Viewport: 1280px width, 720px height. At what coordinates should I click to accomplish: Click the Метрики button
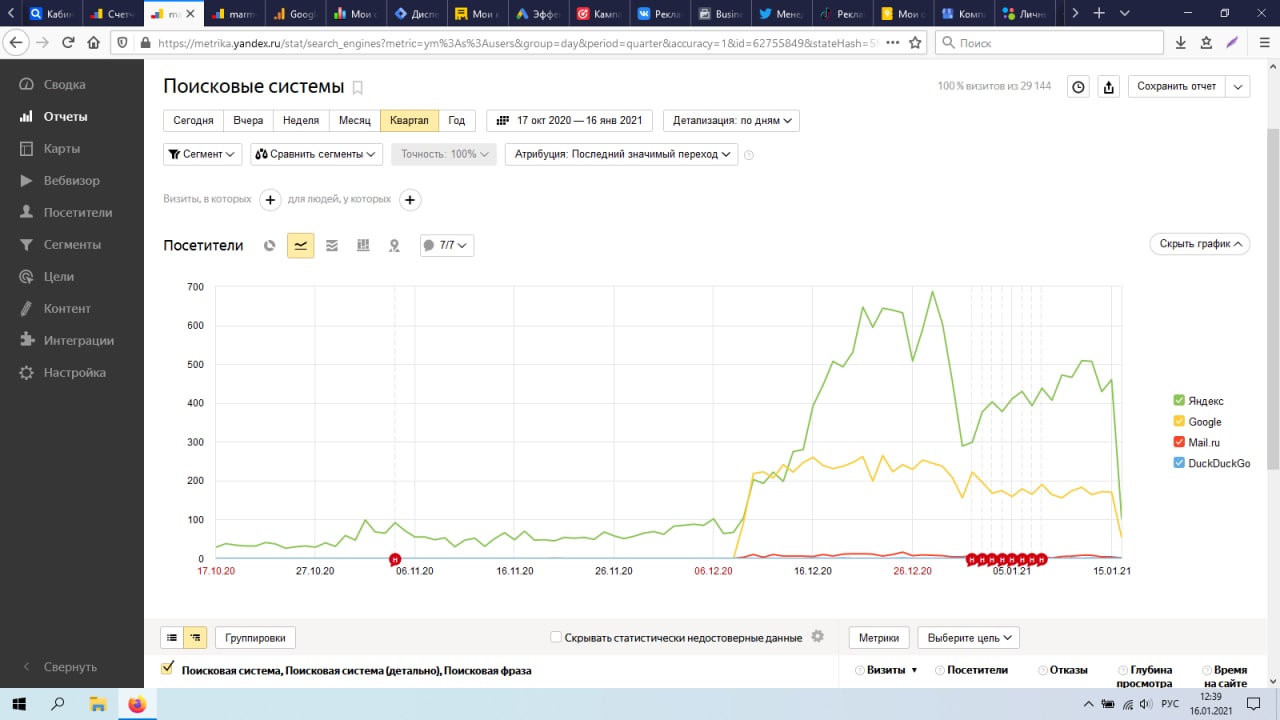[880, 637]
